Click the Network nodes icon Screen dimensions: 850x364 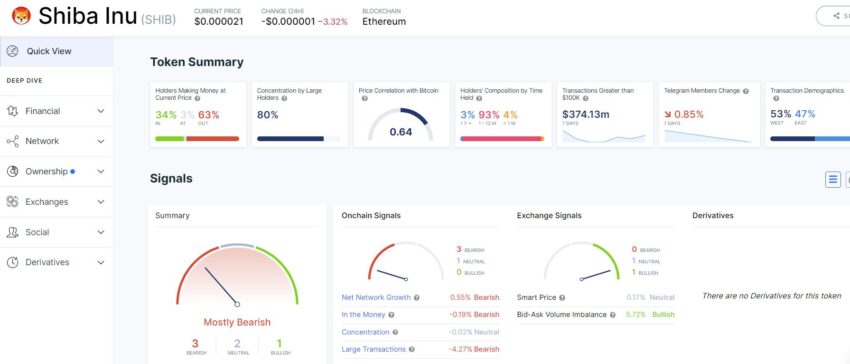pyautogui.click(x=12, y=141)
